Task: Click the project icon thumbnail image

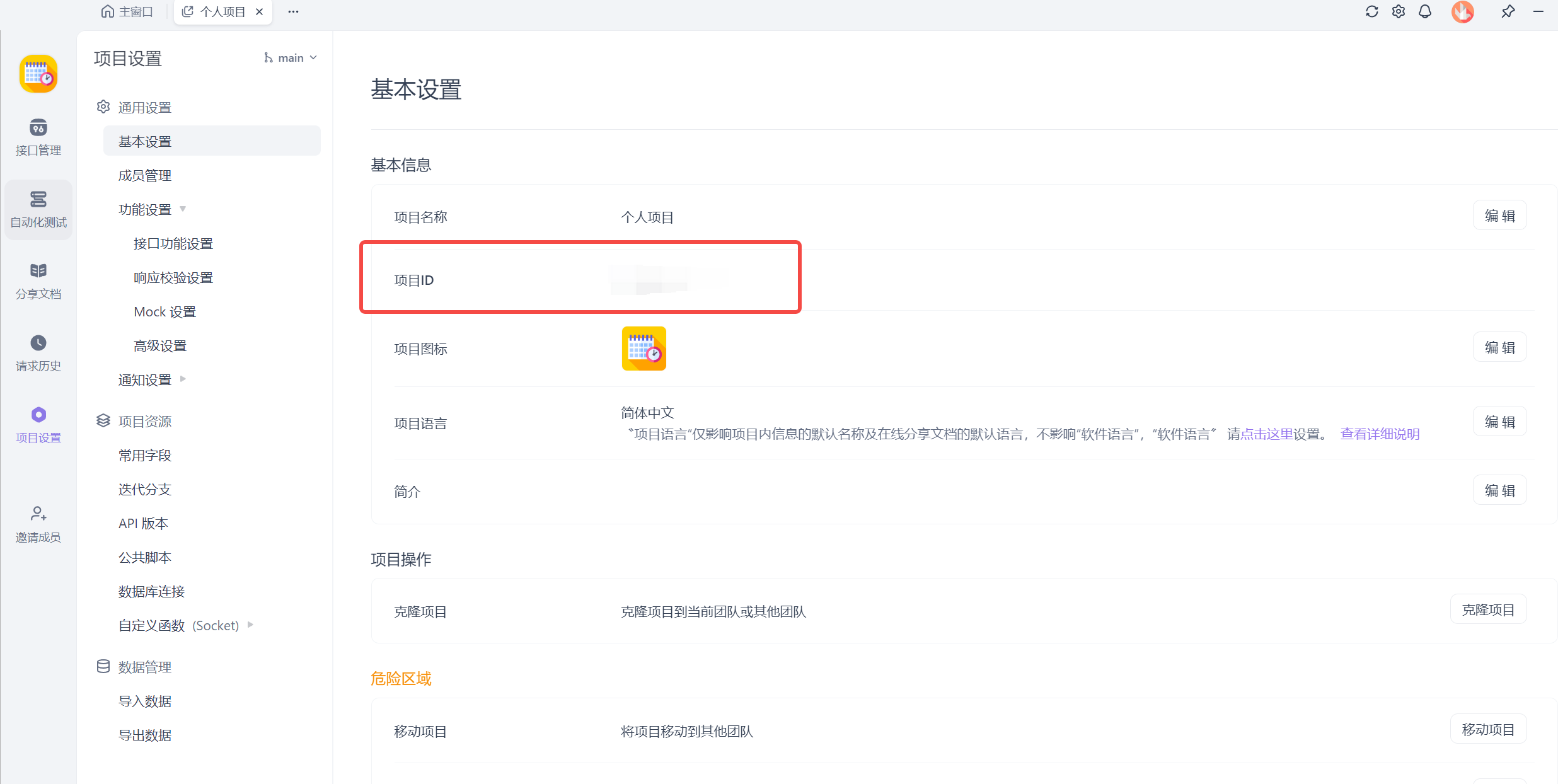Action: click(643, 349)
